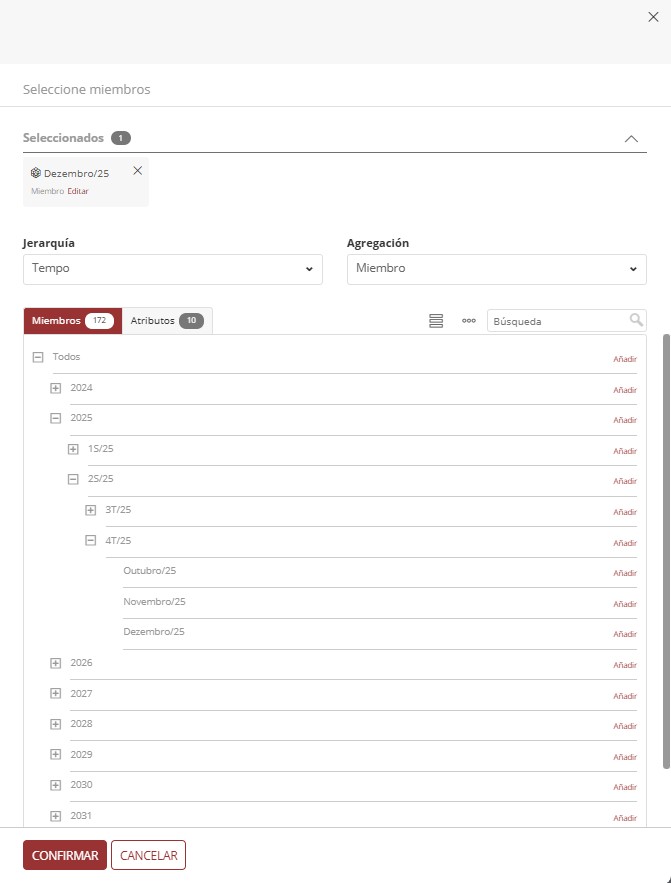Viewport: 671px width, 883px height.
Task: Switch to the Atributos tab
Action: [x=167, y=320]
